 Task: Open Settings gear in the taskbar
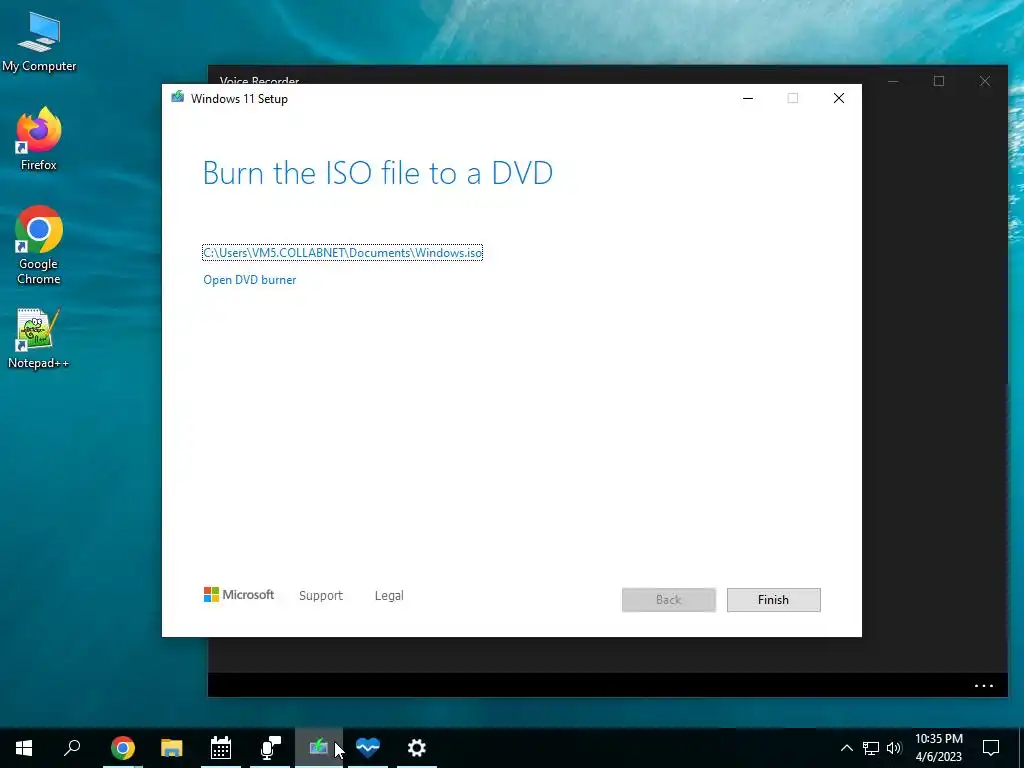[x=417, y=748]
